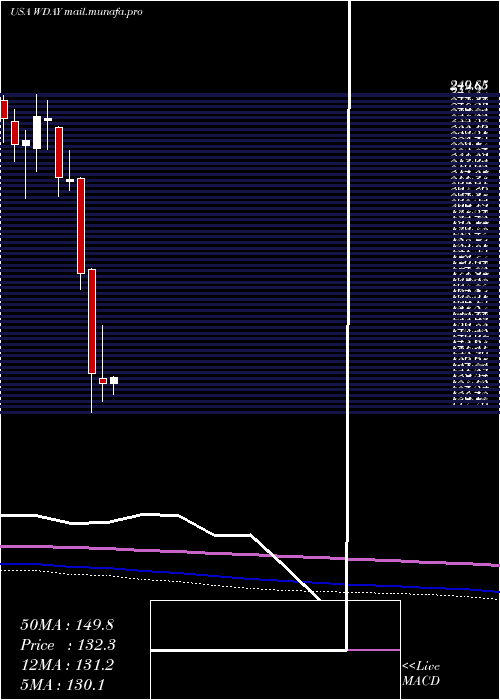The width and height of the screenshot is (500, 700).
Task: Click the final white candlestick of the series
Action: (x=114, y=380)
